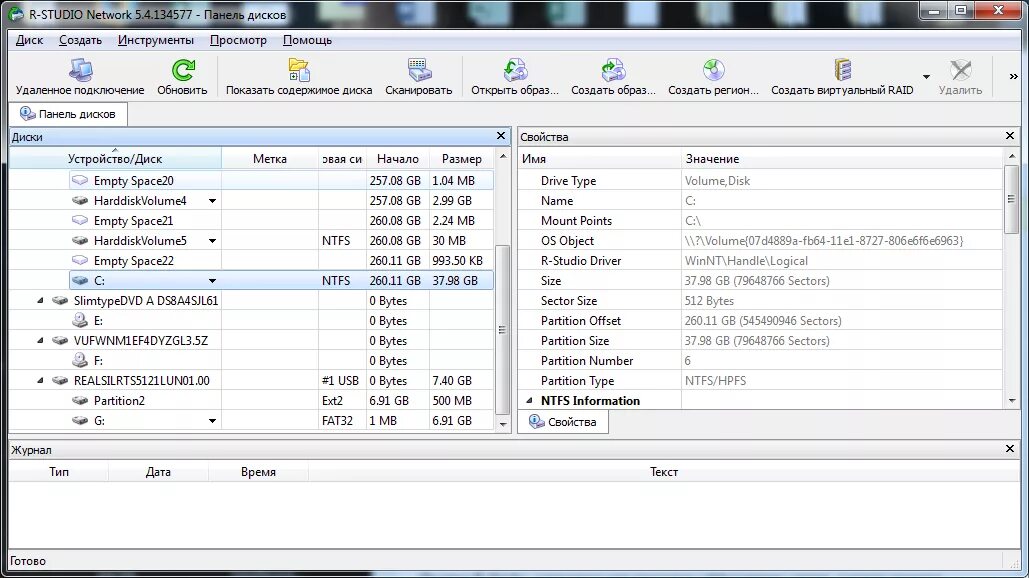
Task: Click the HarddiskVolume5 drive icon
Action: click(80, 241)
